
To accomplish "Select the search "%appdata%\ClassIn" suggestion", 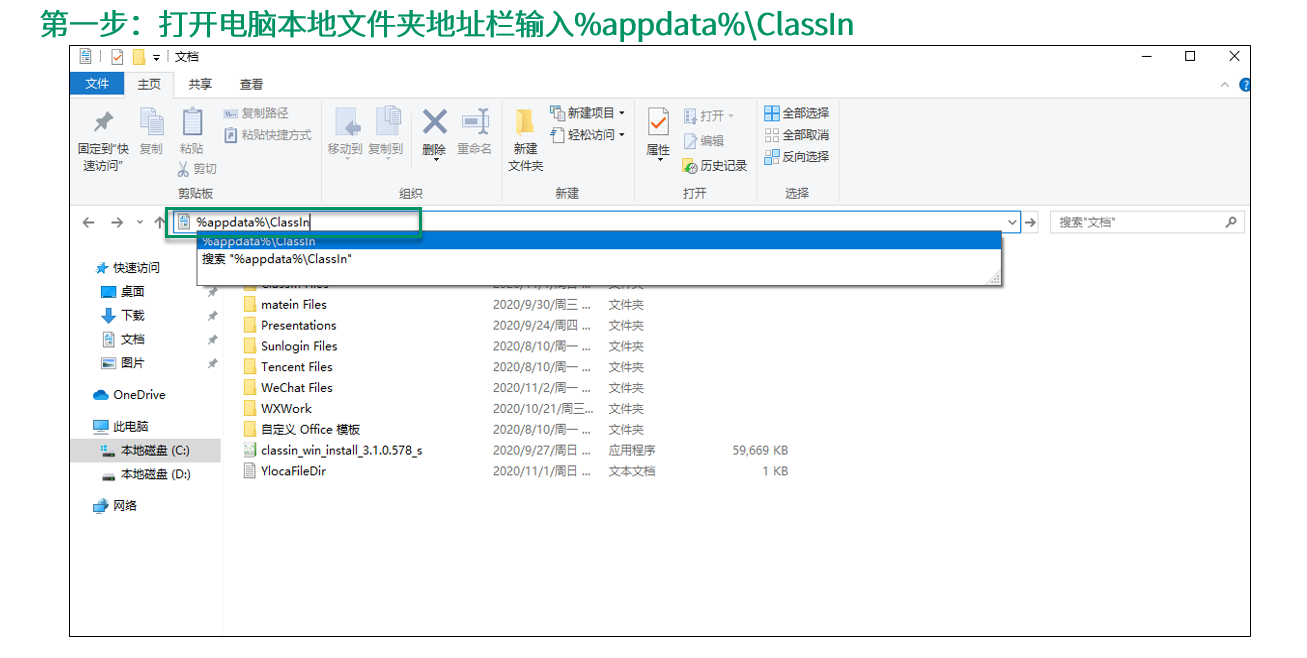I will click(599, 259).
